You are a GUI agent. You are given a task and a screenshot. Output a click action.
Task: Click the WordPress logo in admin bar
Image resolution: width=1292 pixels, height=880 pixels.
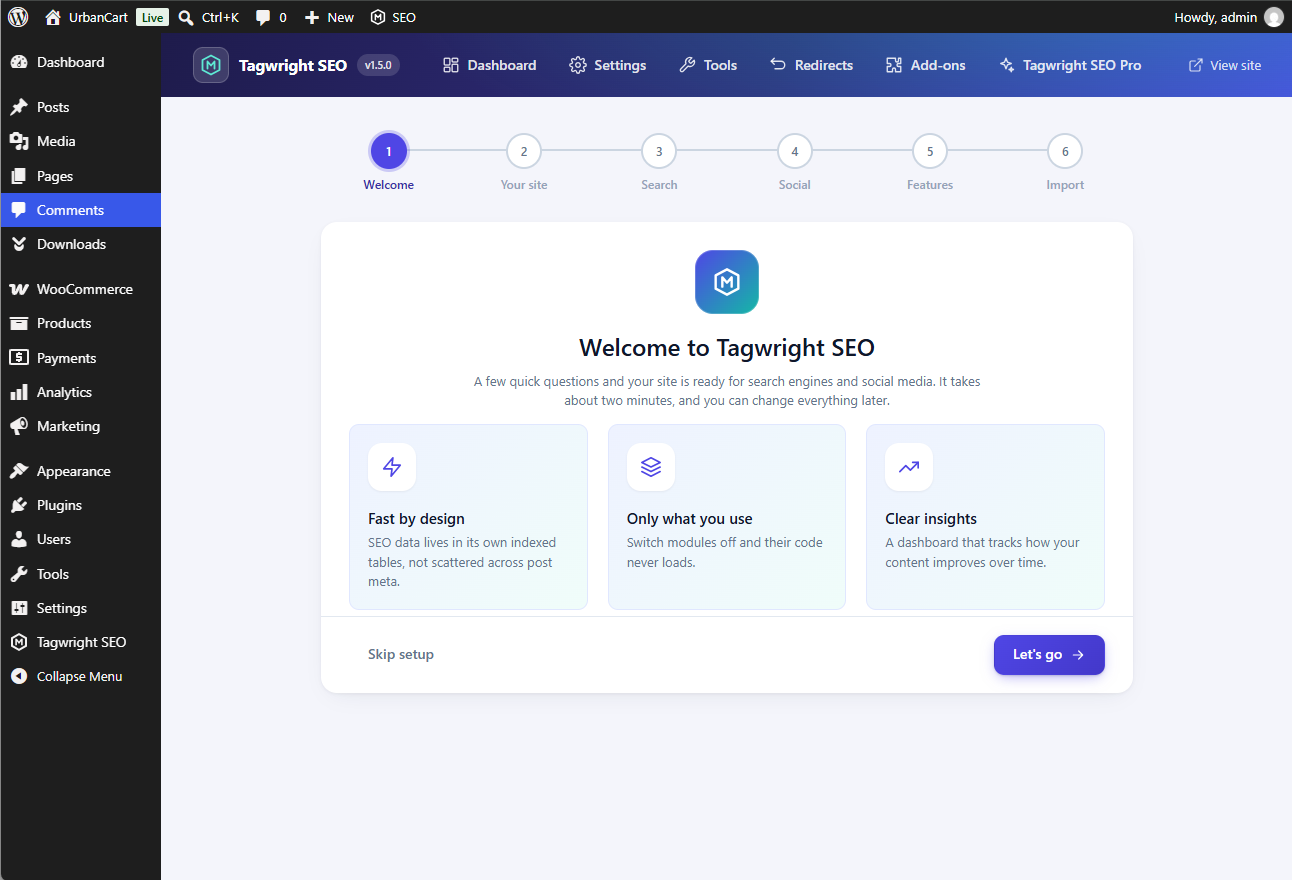tap(18, 17)
